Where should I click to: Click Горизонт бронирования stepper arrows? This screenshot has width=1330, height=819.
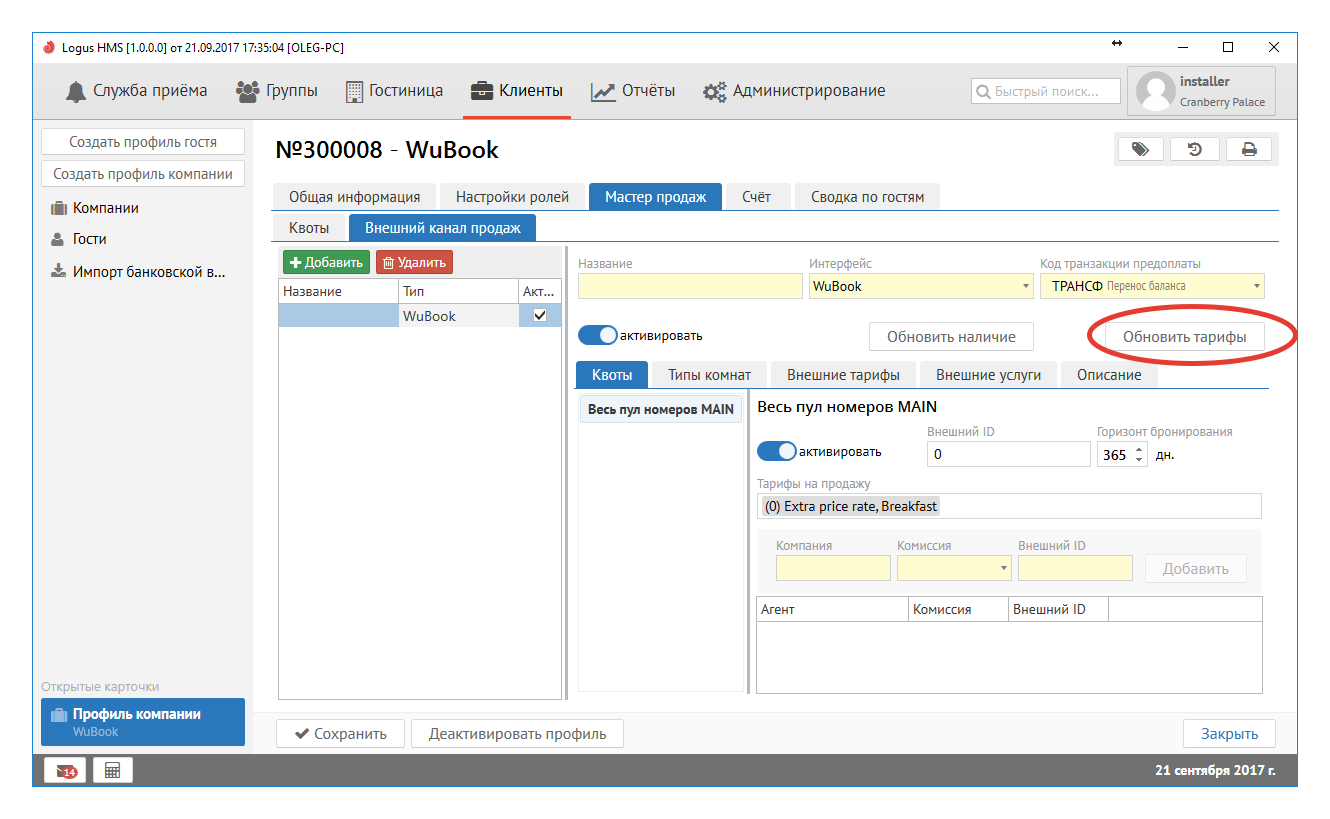[1139, 455]
